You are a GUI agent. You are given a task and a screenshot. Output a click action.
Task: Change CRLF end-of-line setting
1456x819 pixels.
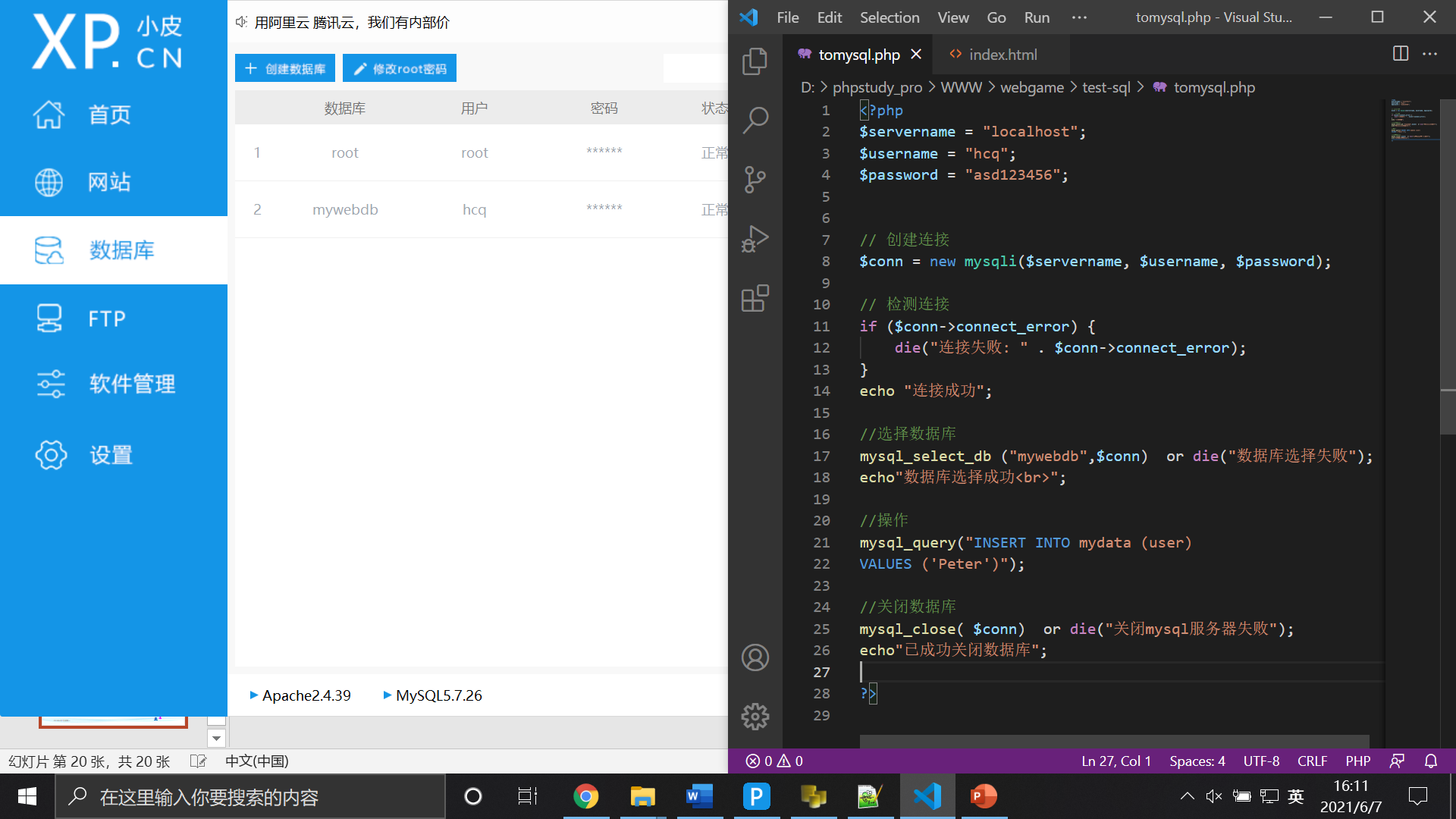pos(1312,761)
